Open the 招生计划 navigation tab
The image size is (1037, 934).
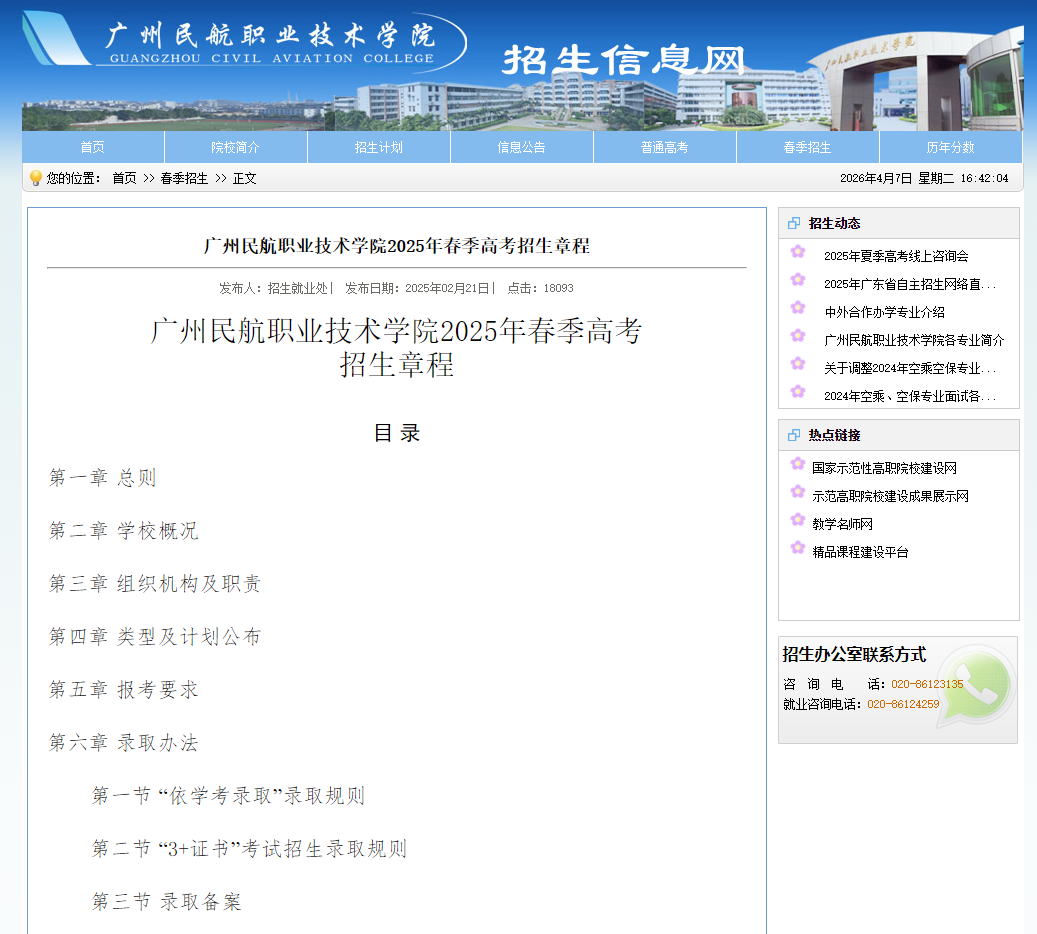pyautogui.click(x=378, y=146)
